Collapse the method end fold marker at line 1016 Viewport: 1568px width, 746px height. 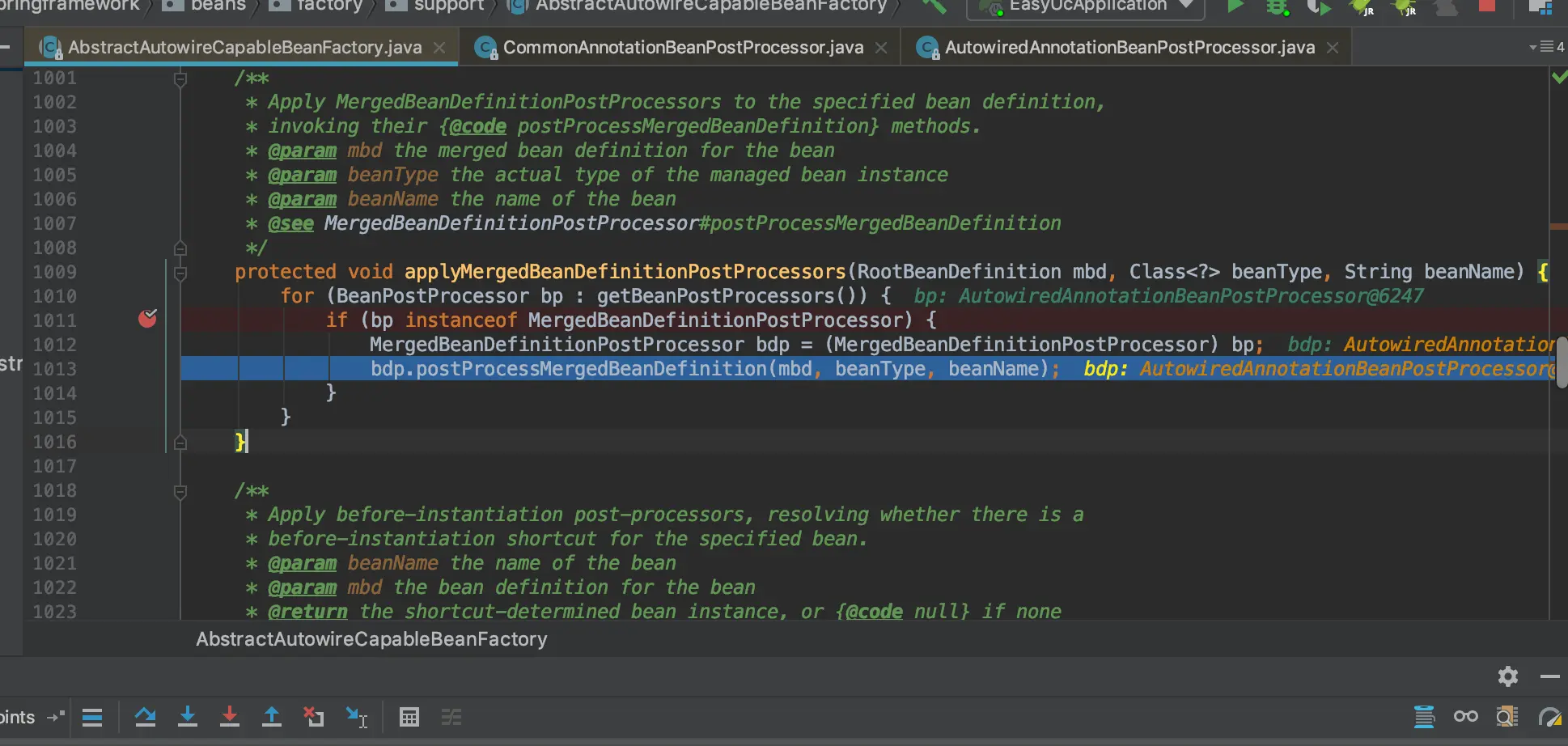pyautogui.click(x=180, y=442)
